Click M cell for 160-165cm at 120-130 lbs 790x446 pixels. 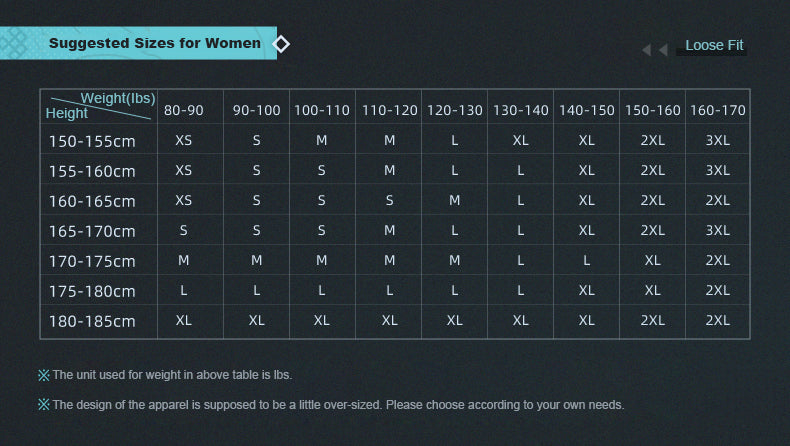454,200
